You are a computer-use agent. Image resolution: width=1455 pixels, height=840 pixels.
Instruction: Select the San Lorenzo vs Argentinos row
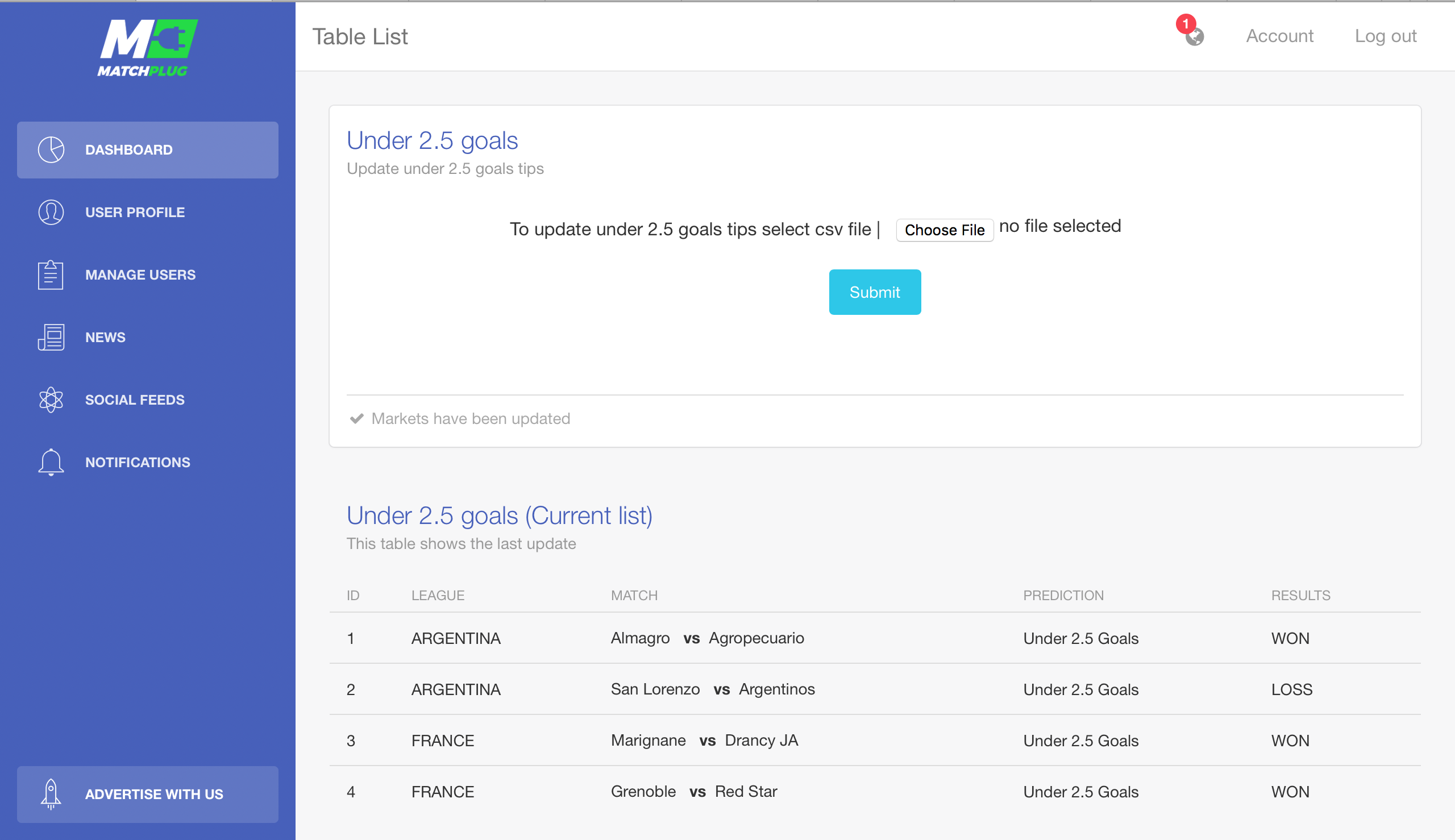(x=875, y=689)
